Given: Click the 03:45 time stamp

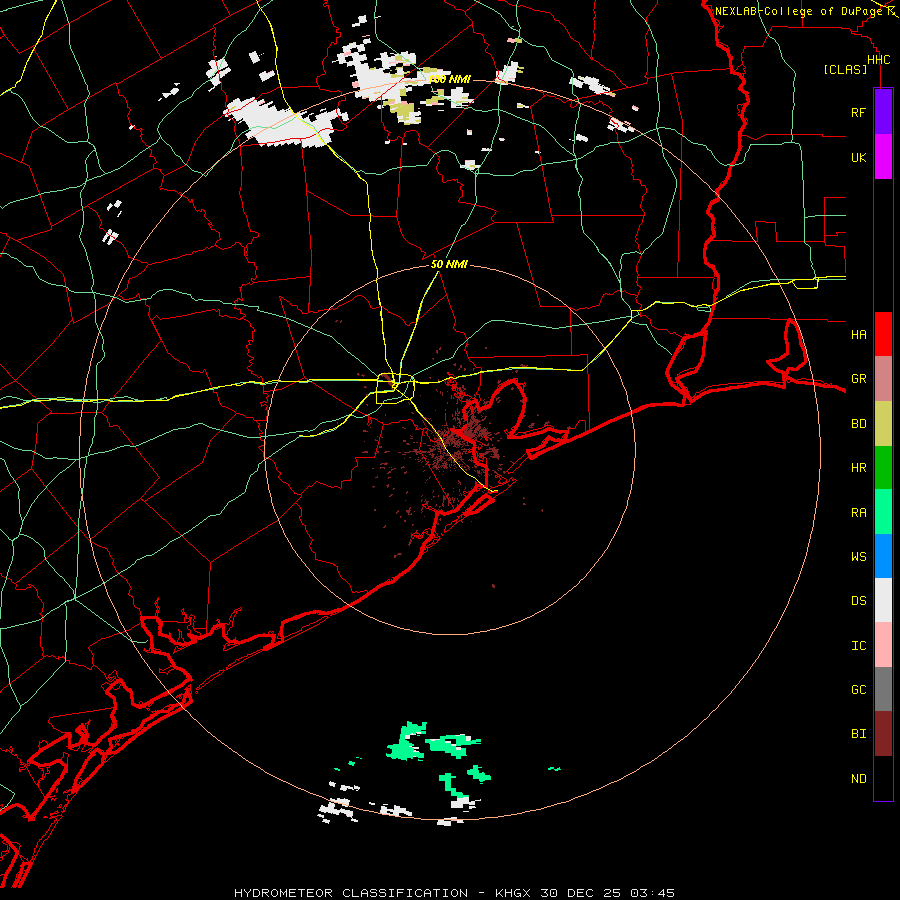Looking at the screenshot, I should (x=651, y=893).
